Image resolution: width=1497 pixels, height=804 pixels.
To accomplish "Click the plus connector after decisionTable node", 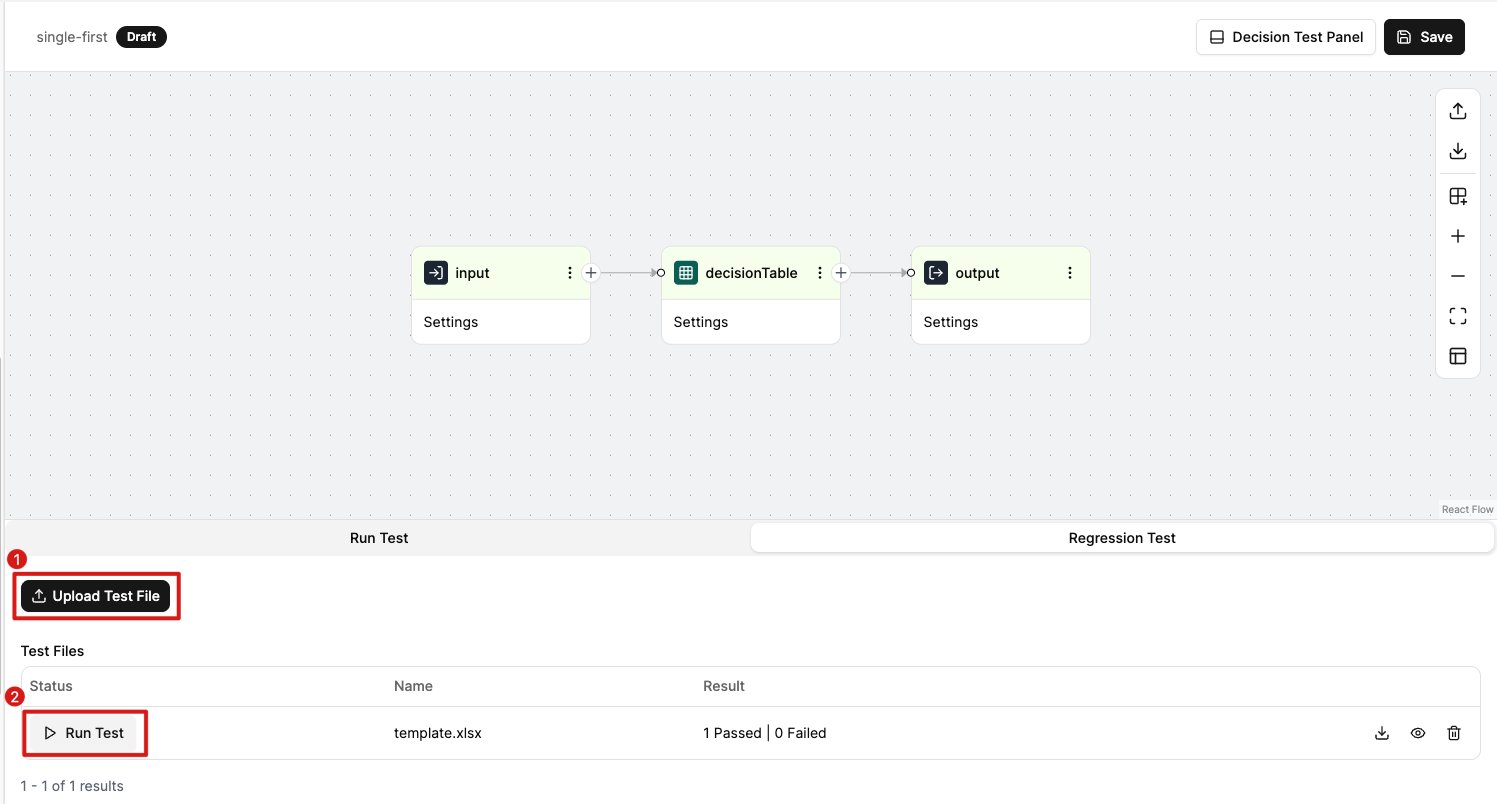I will click(841, 272).
